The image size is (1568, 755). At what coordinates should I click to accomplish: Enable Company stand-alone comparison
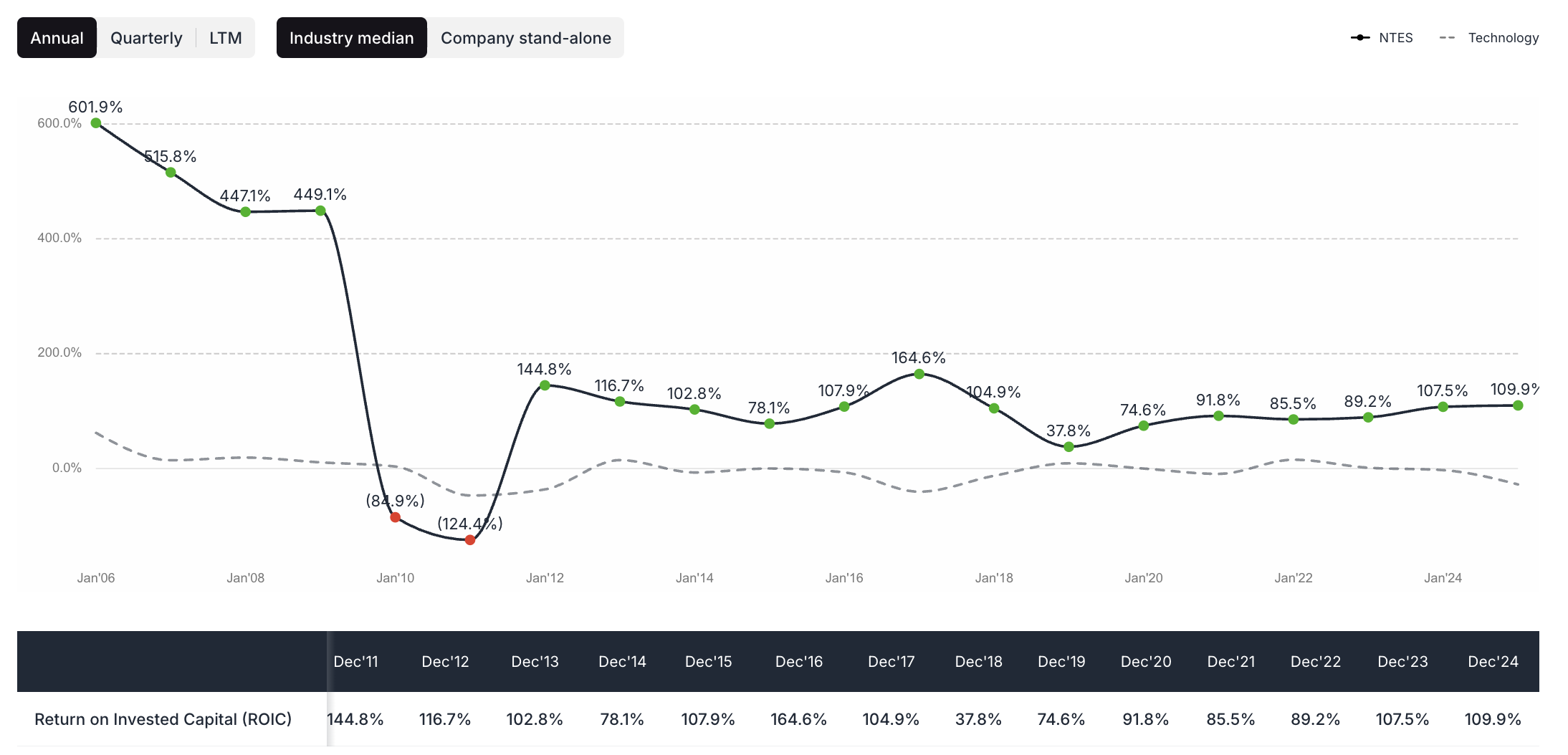click(x=526, y=37)
